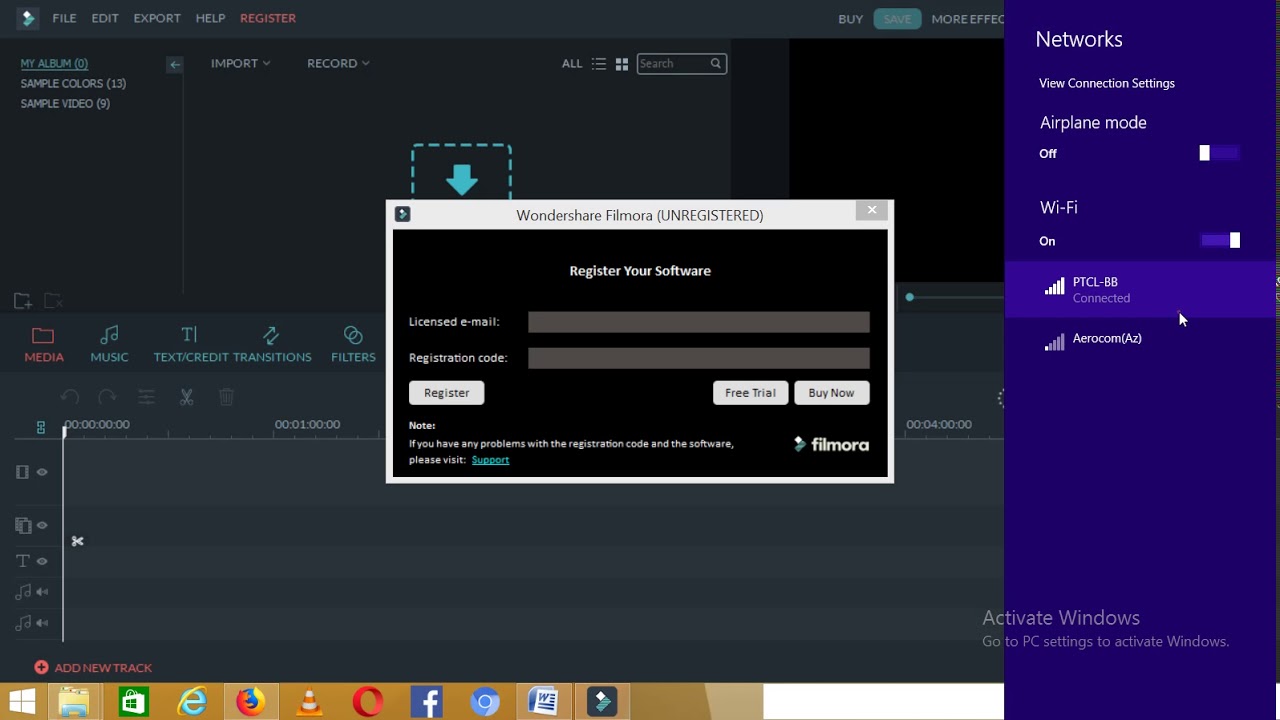
Task: Open the EXPORT menu
Action: (157, 18)
